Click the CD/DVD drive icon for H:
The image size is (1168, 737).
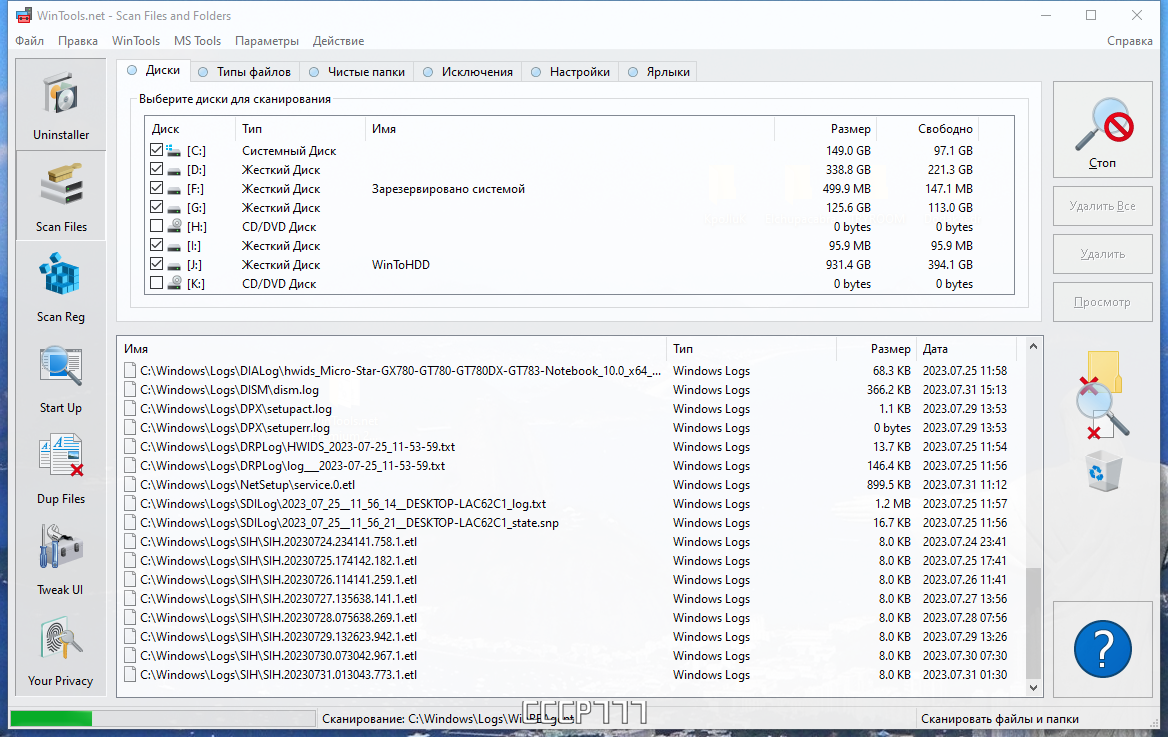[174, 227]
